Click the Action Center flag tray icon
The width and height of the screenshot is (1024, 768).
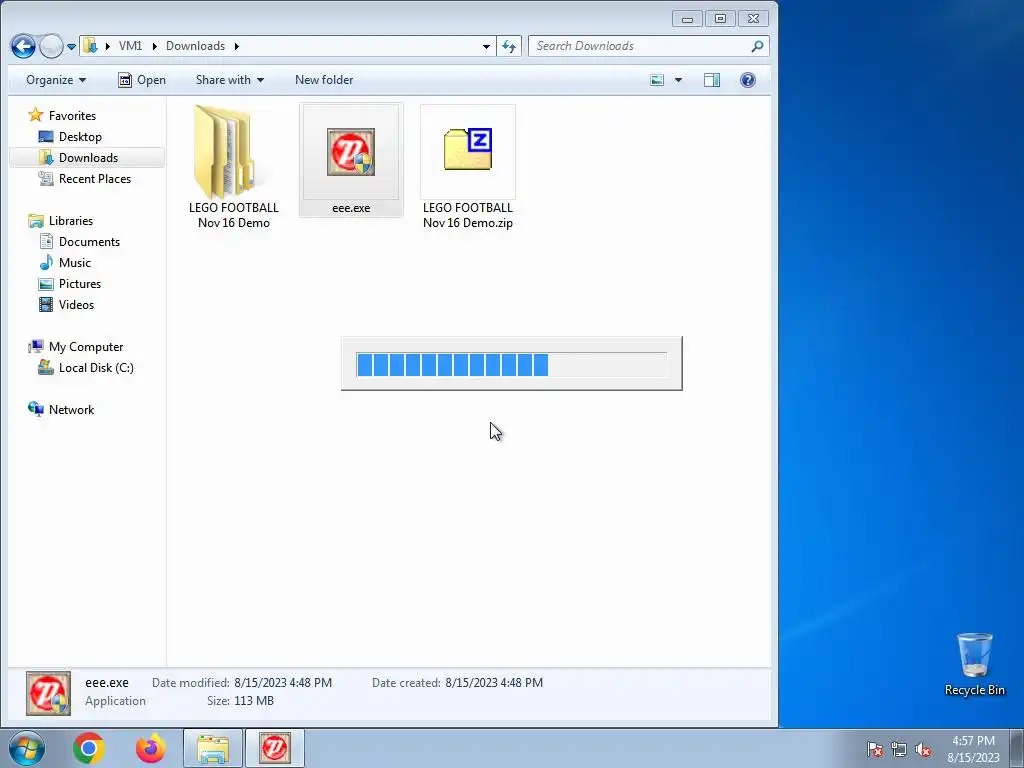pyautogui.click(x=875, y=750)
